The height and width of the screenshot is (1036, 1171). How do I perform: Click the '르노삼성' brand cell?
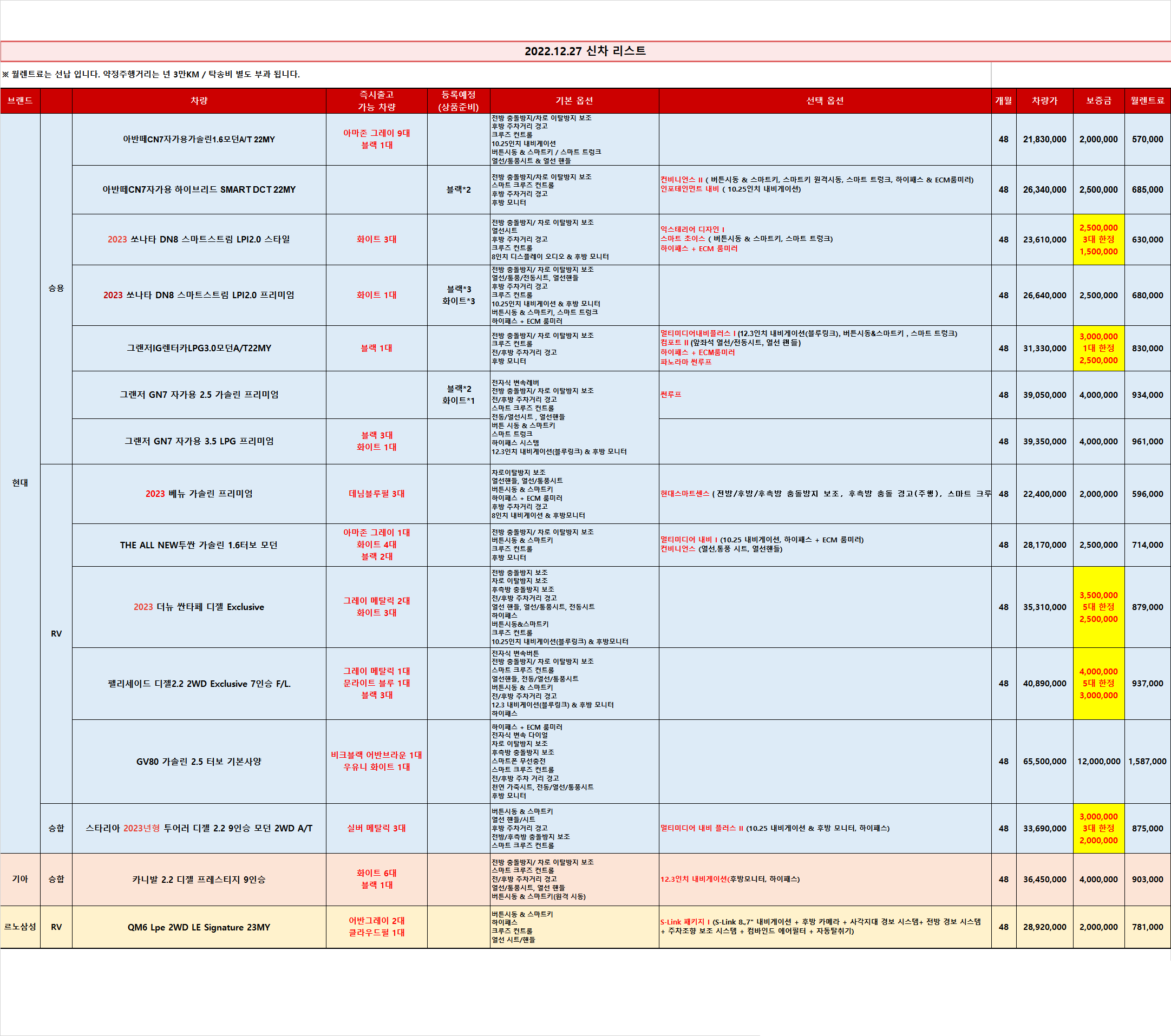(20, 927)
